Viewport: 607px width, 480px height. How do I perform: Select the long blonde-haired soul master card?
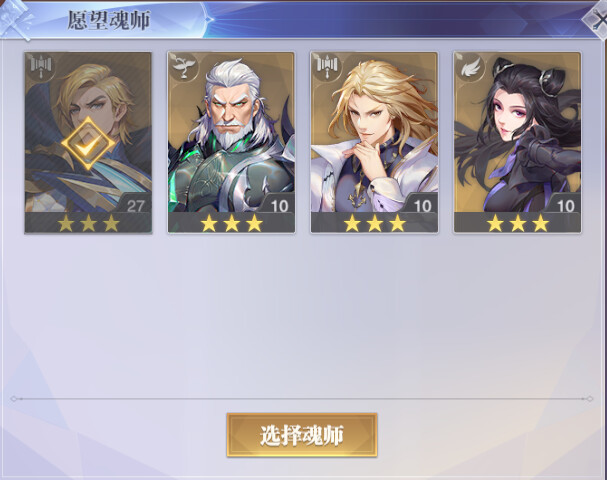(x=374, y=143)
